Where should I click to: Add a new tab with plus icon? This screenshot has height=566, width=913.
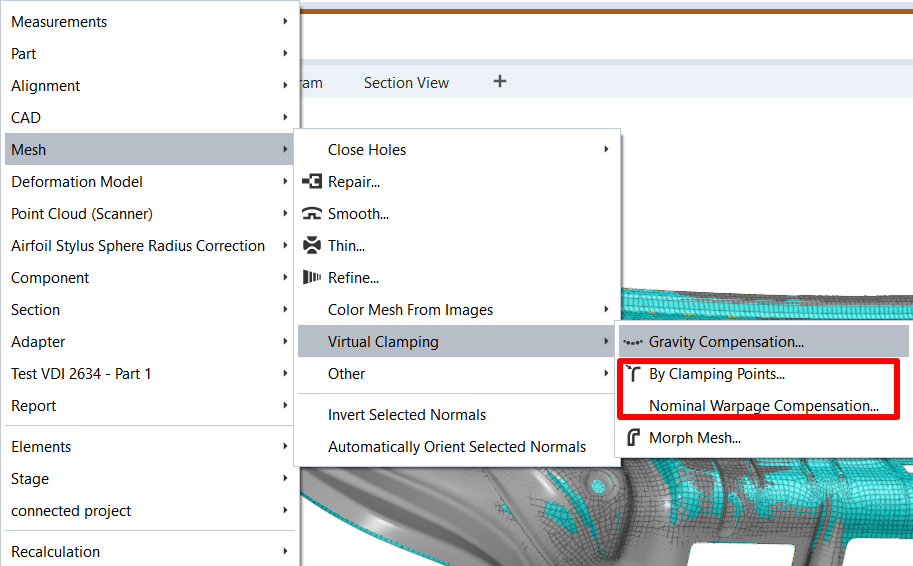500,82
